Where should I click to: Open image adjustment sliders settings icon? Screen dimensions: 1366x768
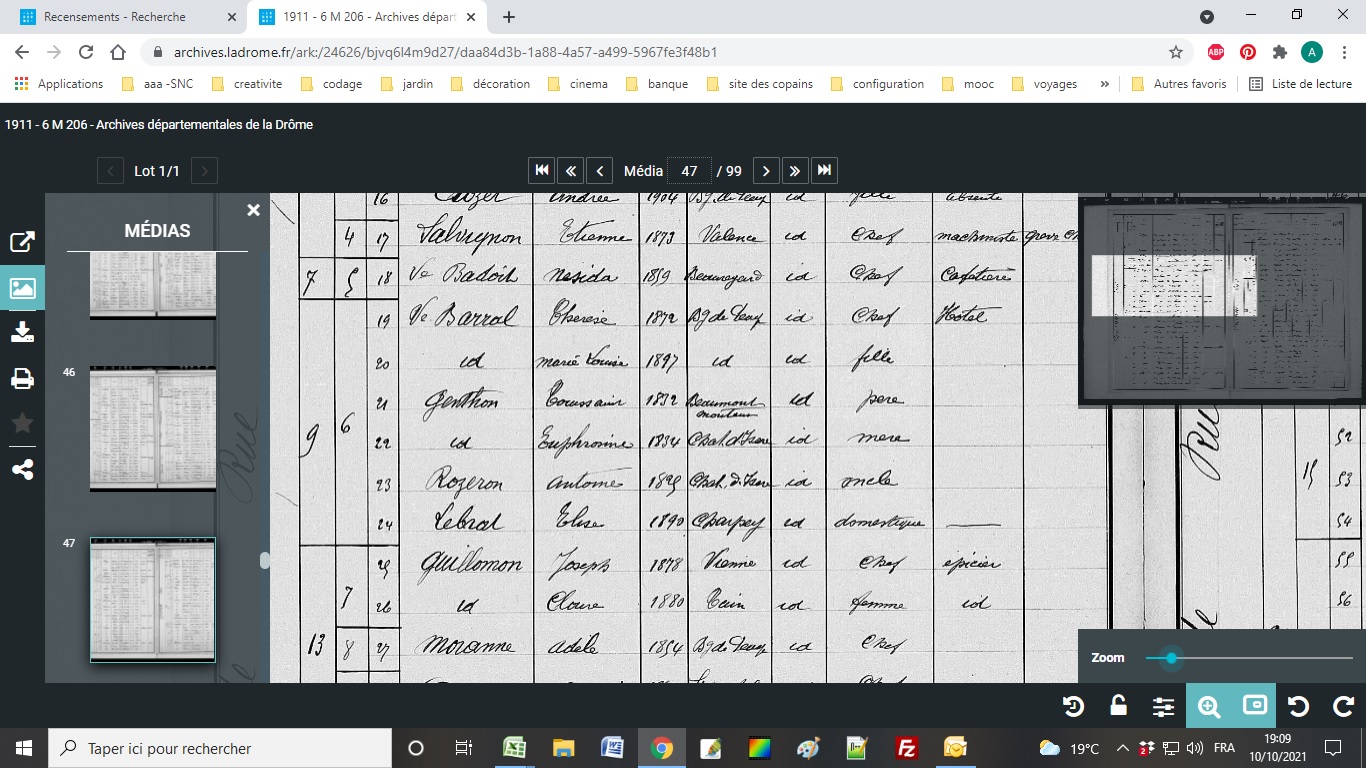1163,706
